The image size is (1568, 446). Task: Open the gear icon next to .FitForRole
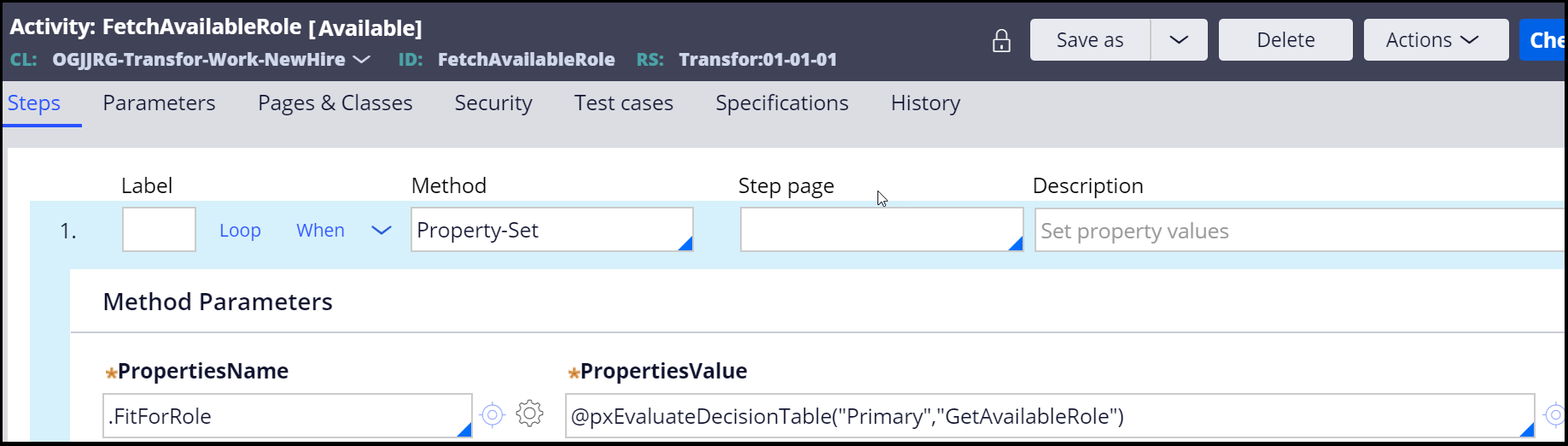click(529, 414)
